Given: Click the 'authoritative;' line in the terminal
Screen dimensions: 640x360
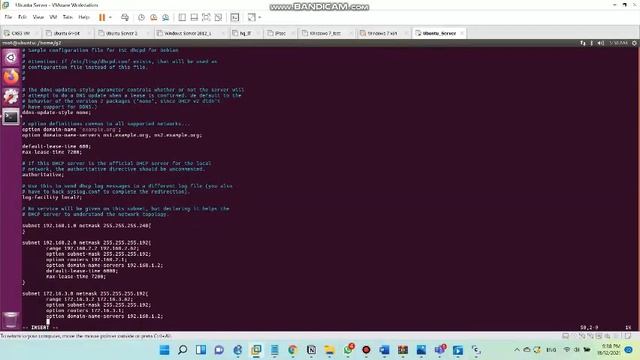Looking at the screenshot, I should pos(43,174).
